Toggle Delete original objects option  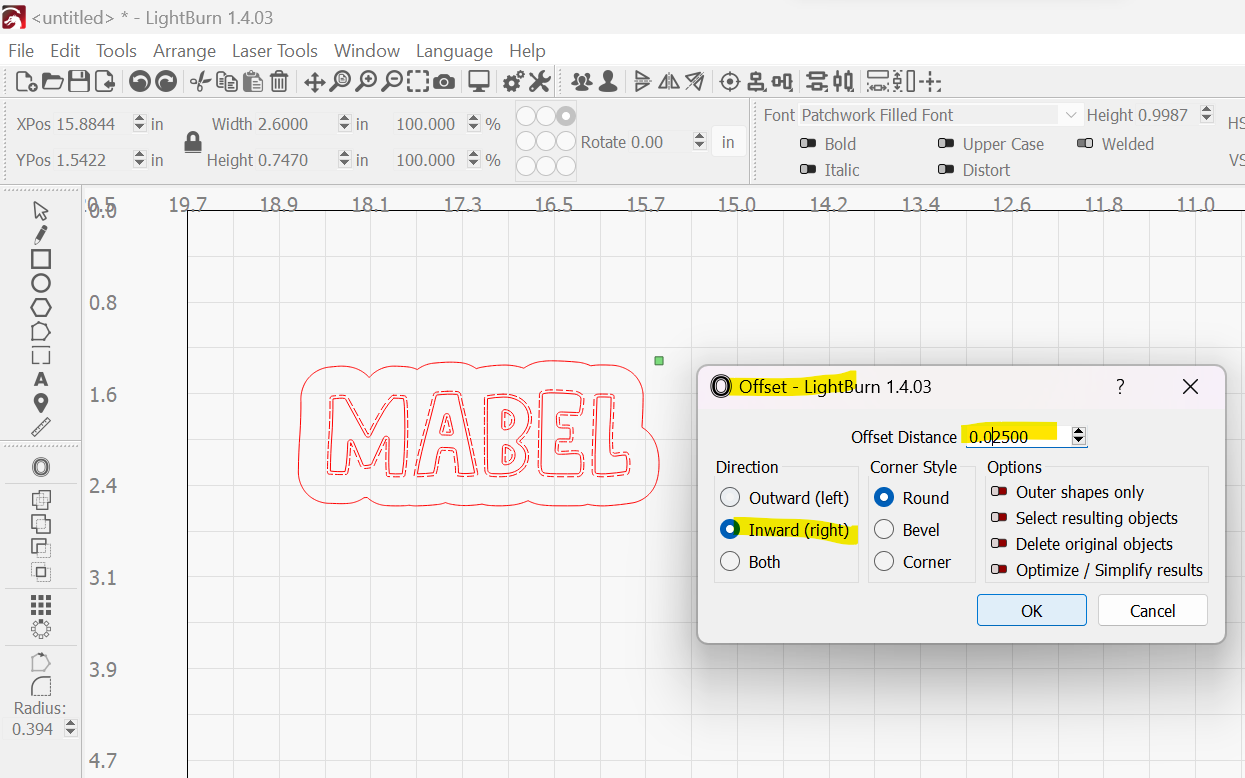(x=998, y=544)
